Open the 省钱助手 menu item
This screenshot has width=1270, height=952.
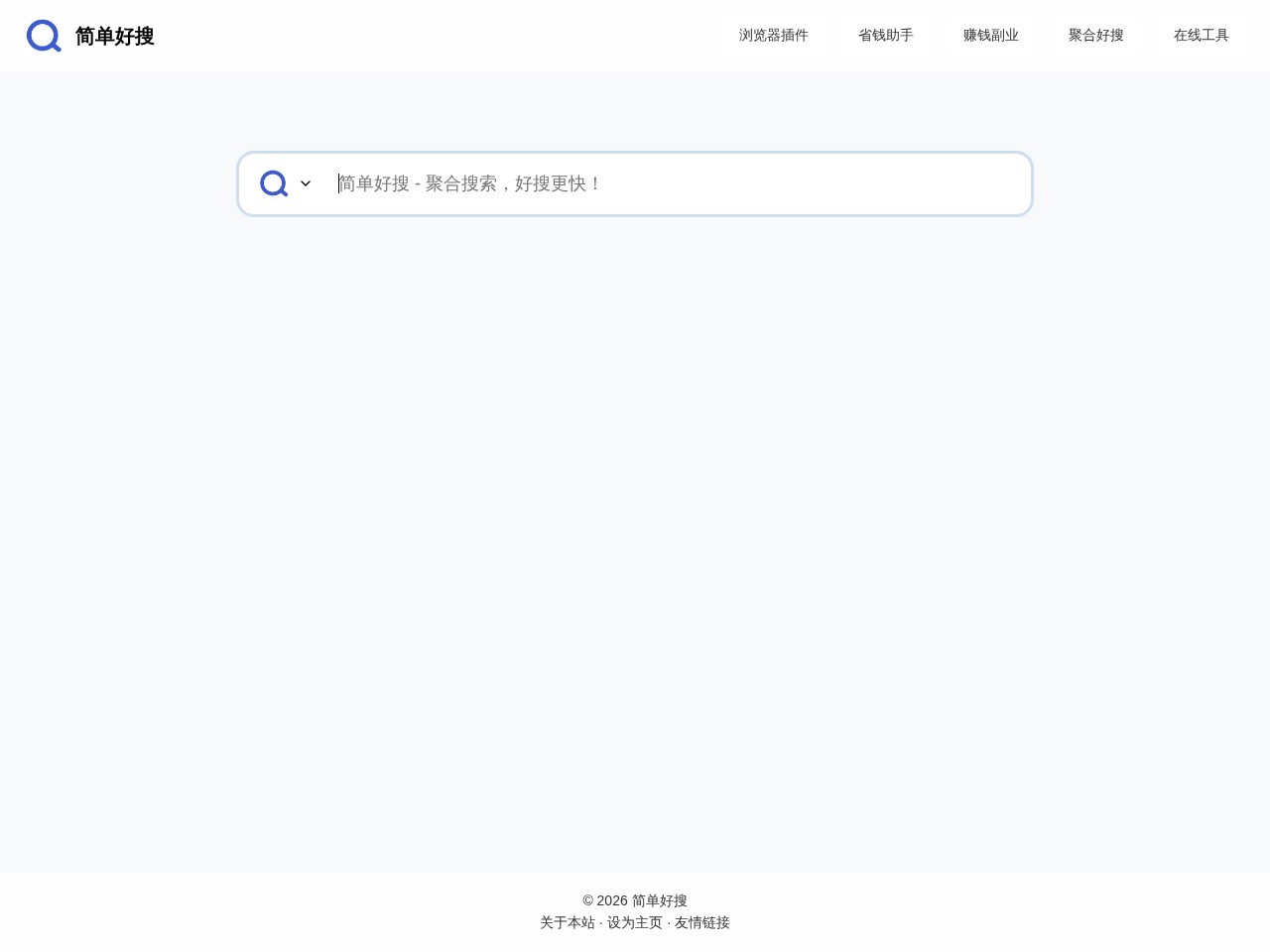(886, 36)
